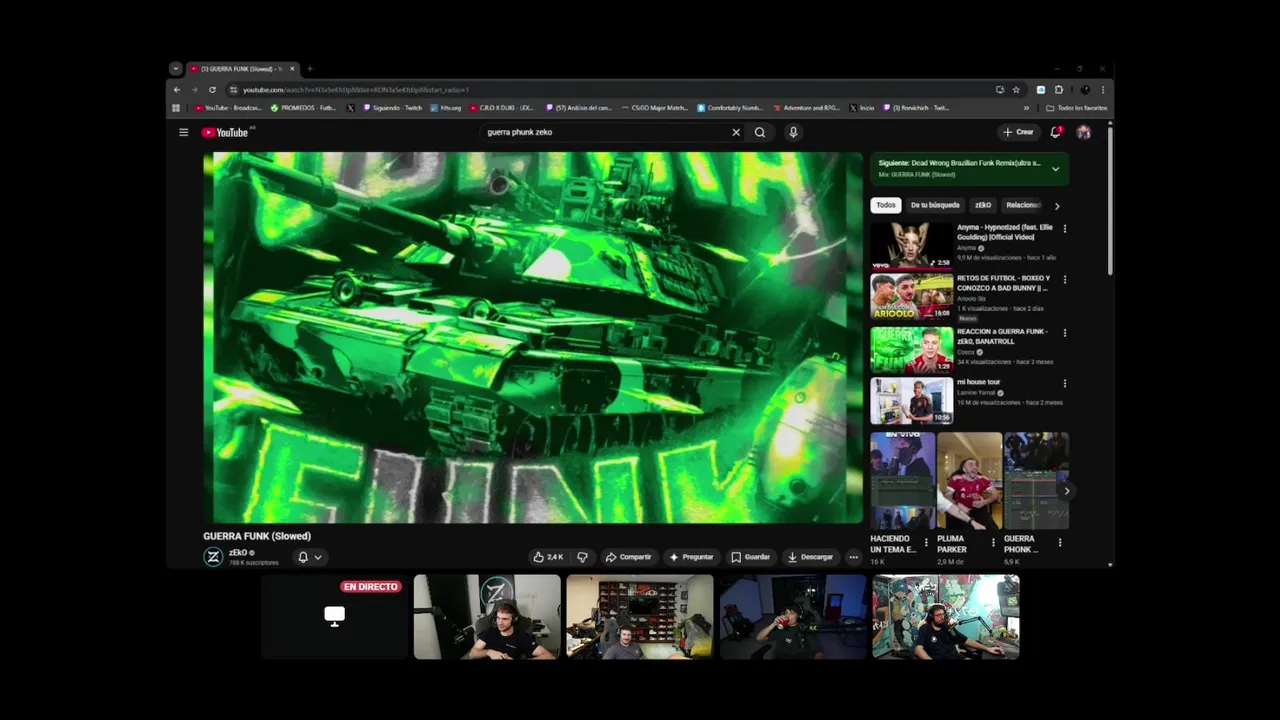1280x720 pixels.
Task: Dislike the video with thumbs down
Action: coord(582,557)
